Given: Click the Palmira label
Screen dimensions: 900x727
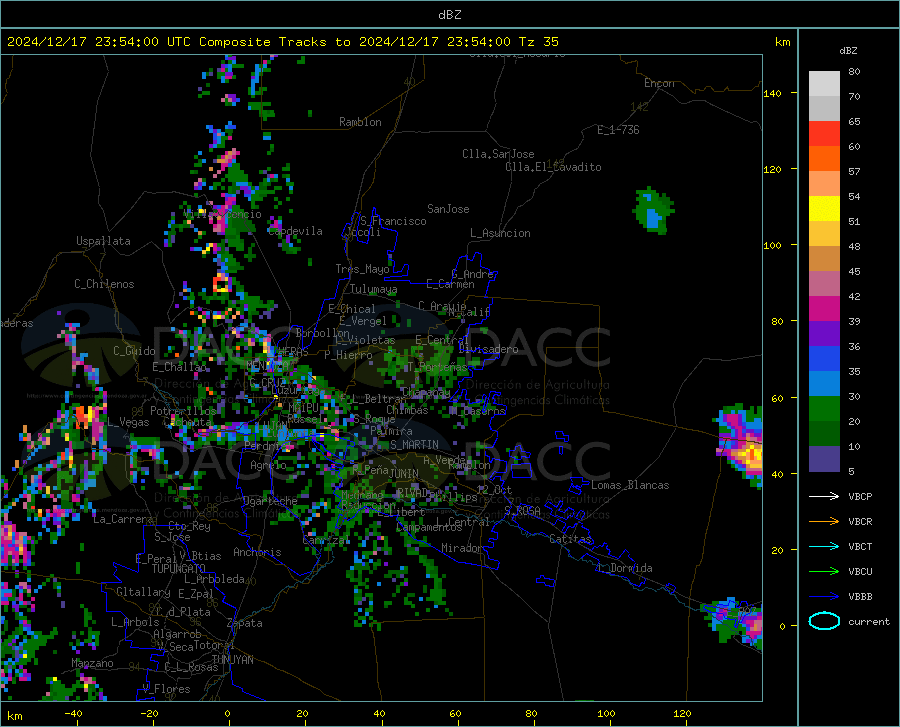Looking at the screenshot, I should click(391, 430).
